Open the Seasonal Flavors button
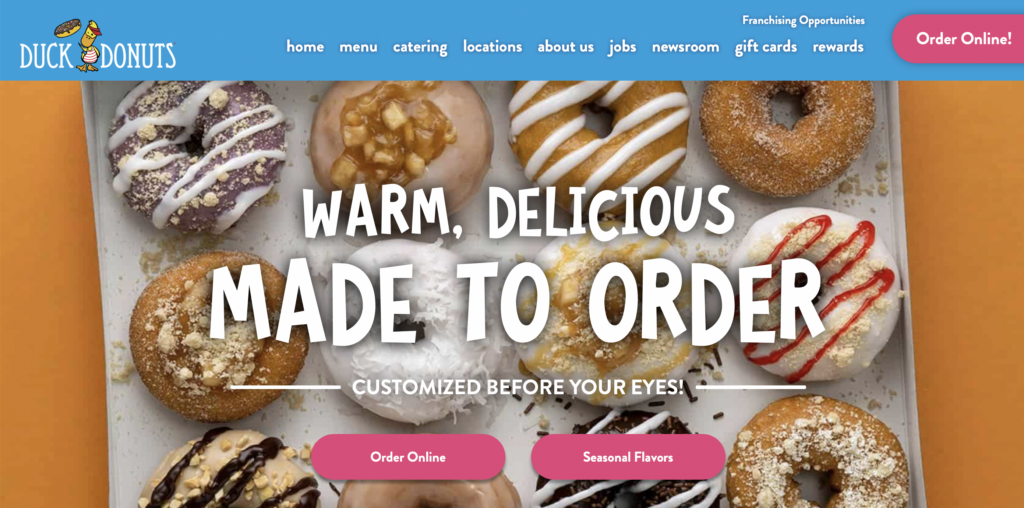This screenshot has width=1024, height=508. coord(628,457)
